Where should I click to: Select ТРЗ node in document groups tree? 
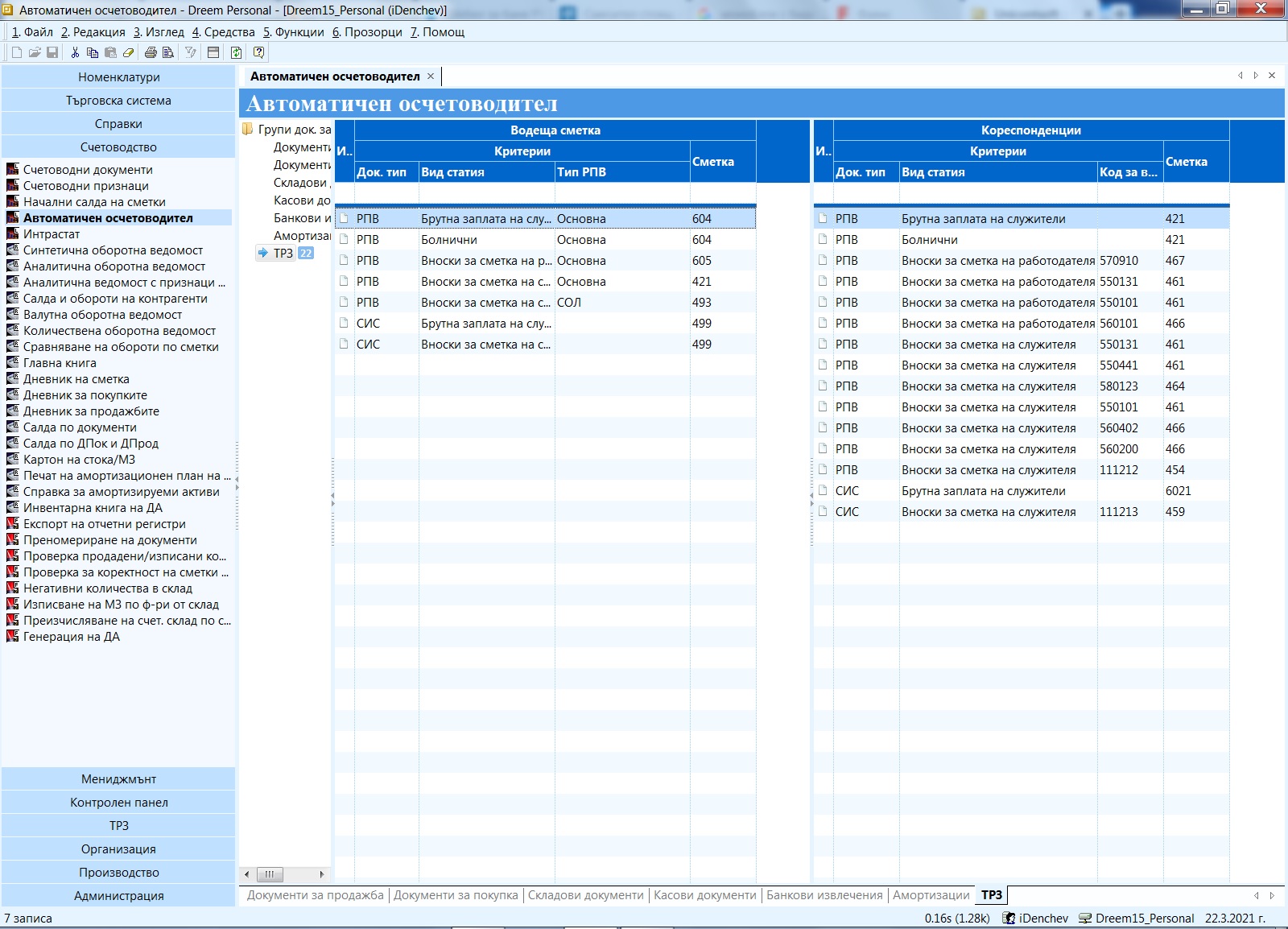pyautogui.click(x=283, y=254)
